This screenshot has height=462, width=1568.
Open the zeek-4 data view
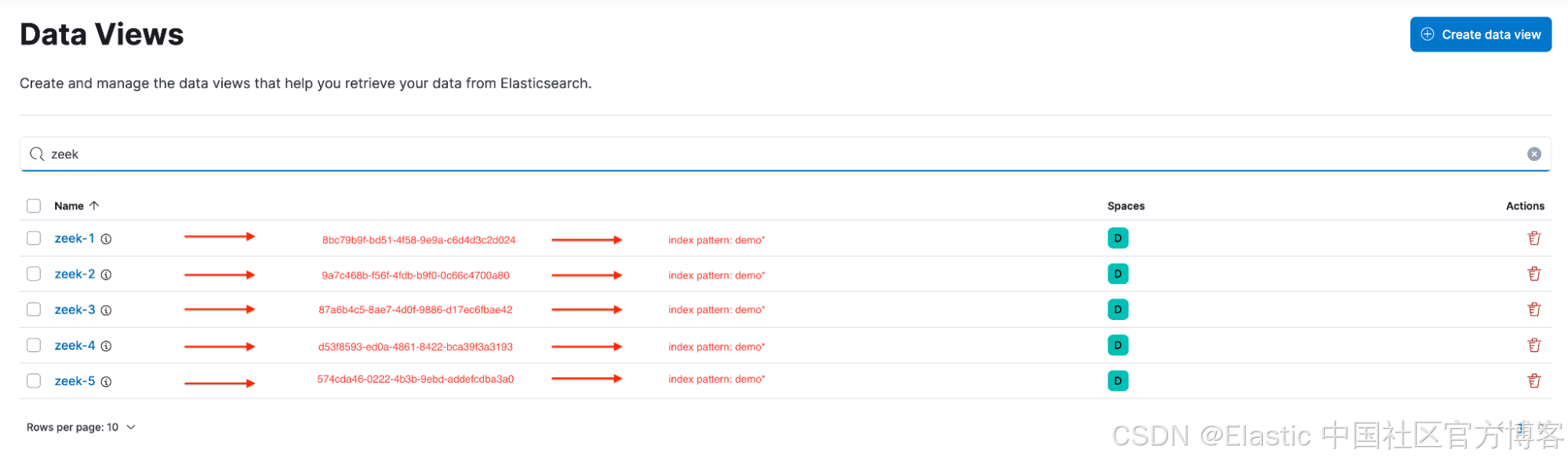click(x=75, y=345)
